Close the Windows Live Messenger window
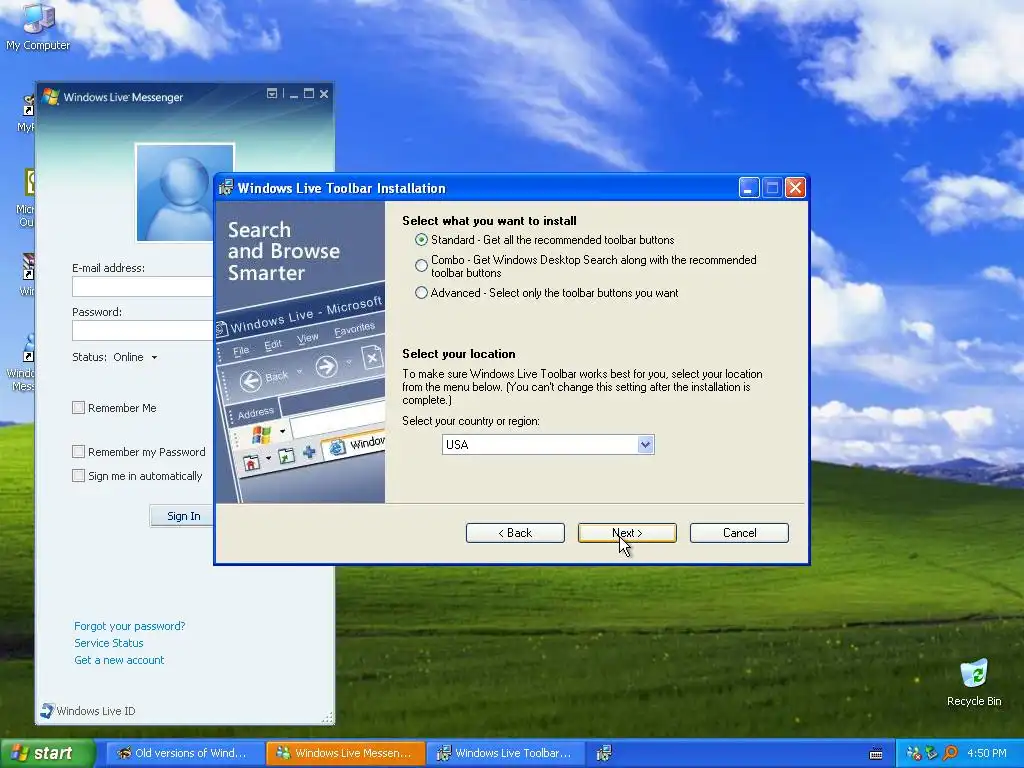Image resolution: width=1024 pixels, height=768 pixels. pos(324,94)
